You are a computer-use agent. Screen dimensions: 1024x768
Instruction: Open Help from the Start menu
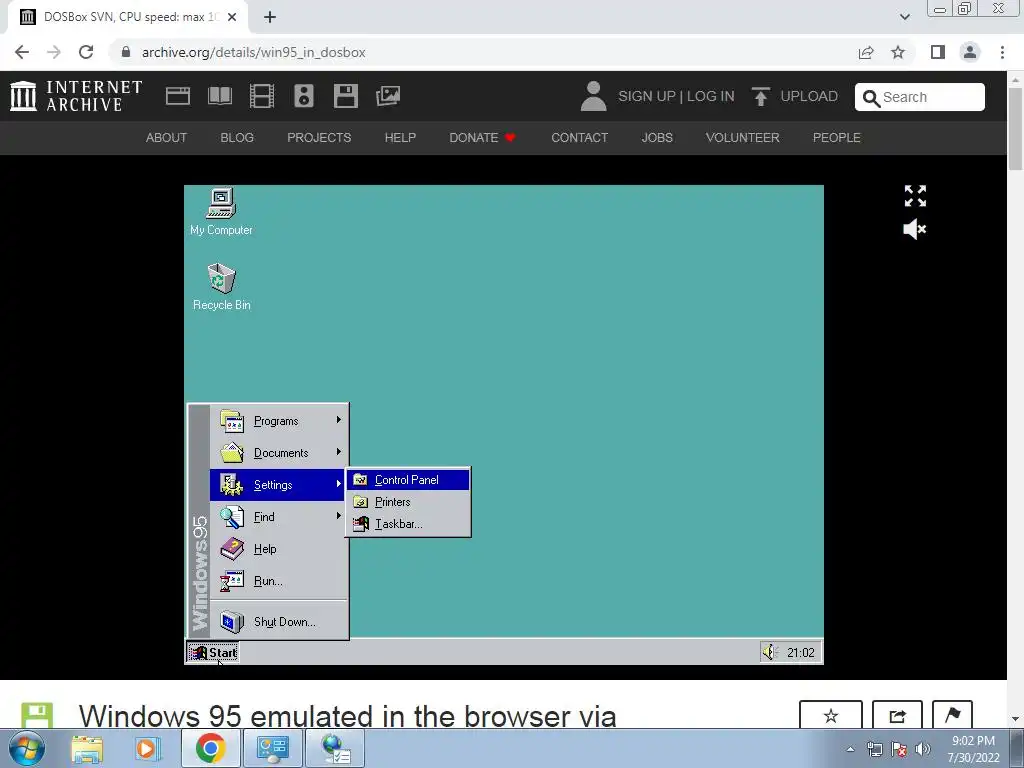point(280,549)
